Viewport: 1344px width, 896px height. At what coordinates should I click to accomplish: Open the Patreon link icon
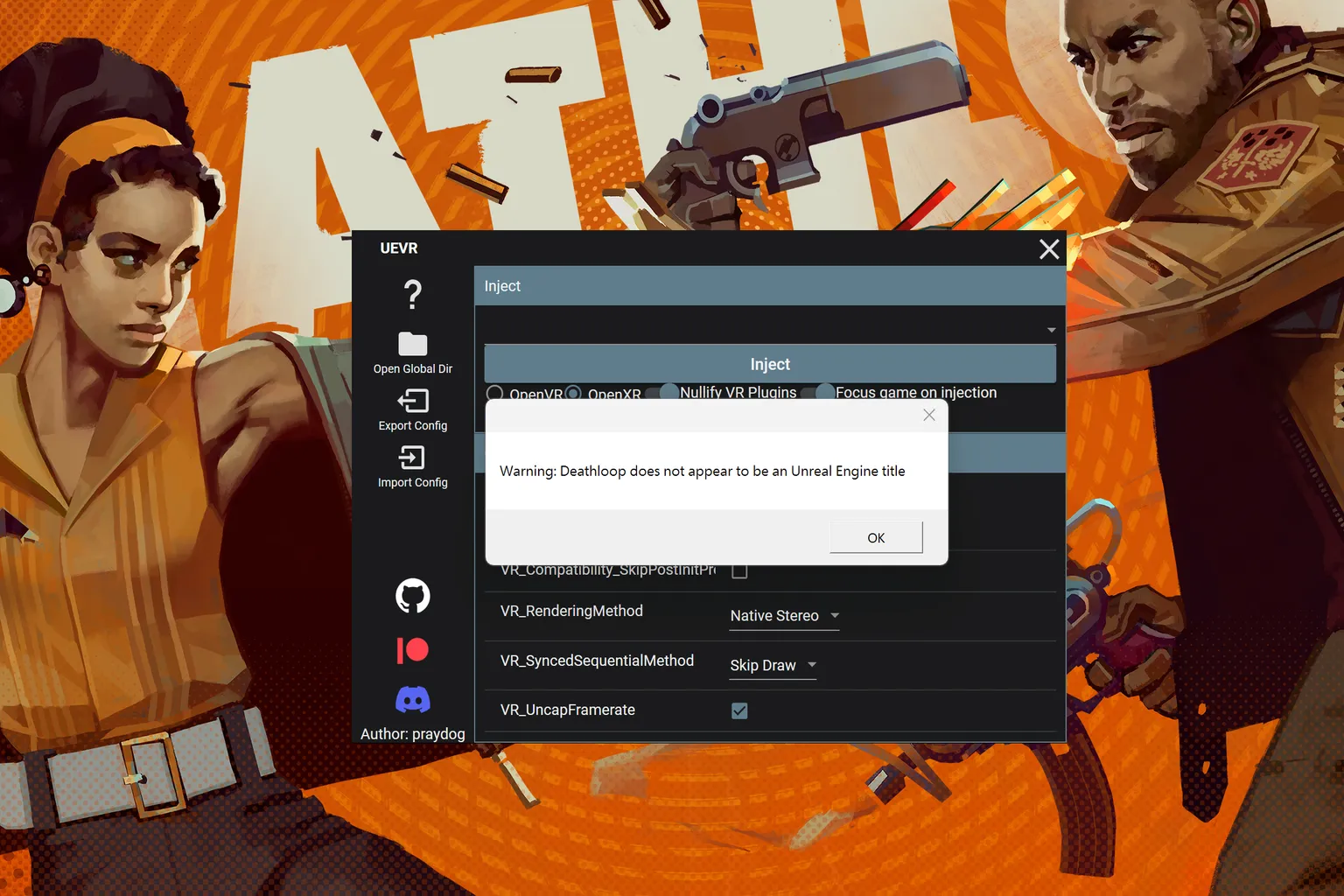(413, 650)
